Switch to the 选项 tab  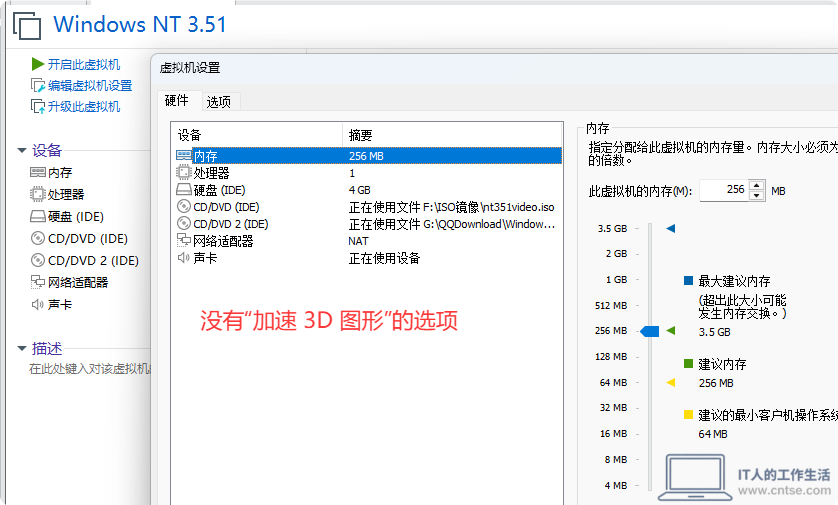[219, 102]
